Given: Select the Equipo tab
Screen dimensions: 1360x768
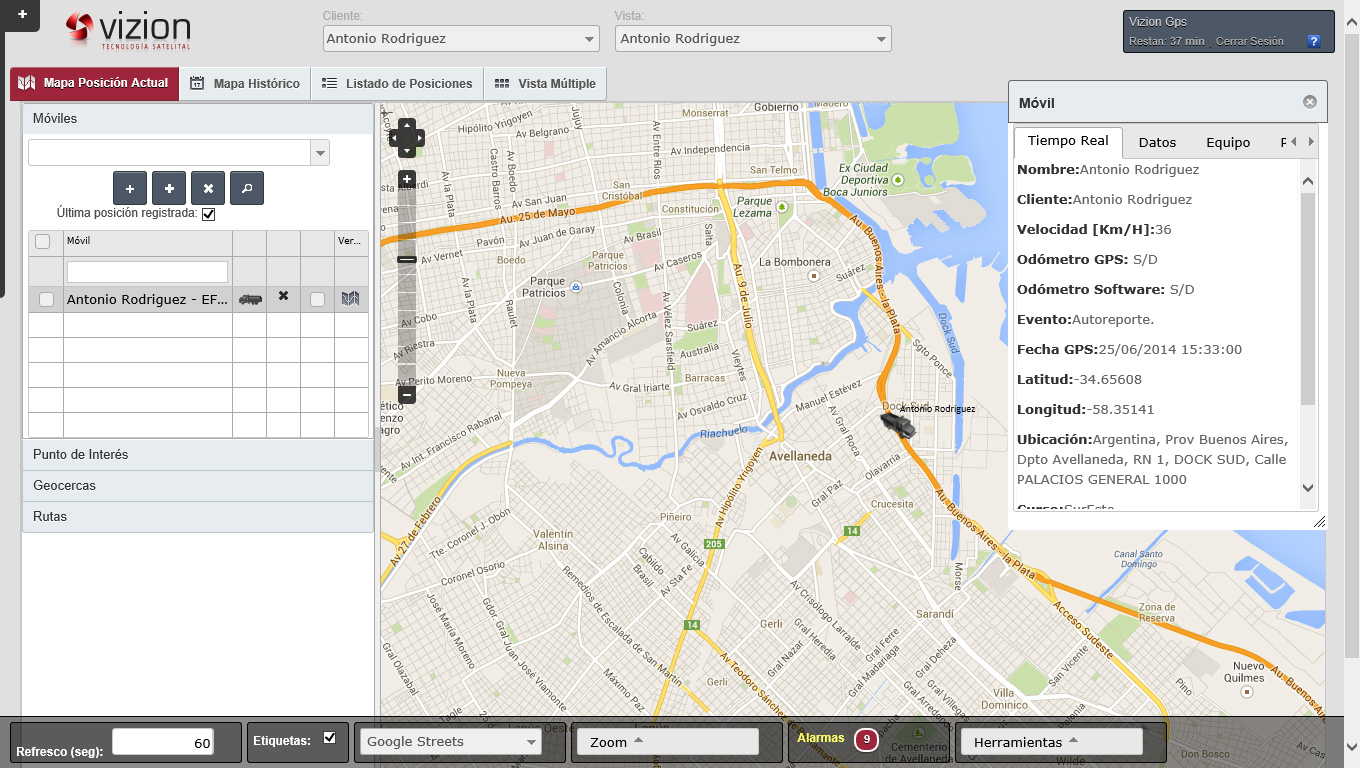Looking at the screenshot, I should point(1228,143).
